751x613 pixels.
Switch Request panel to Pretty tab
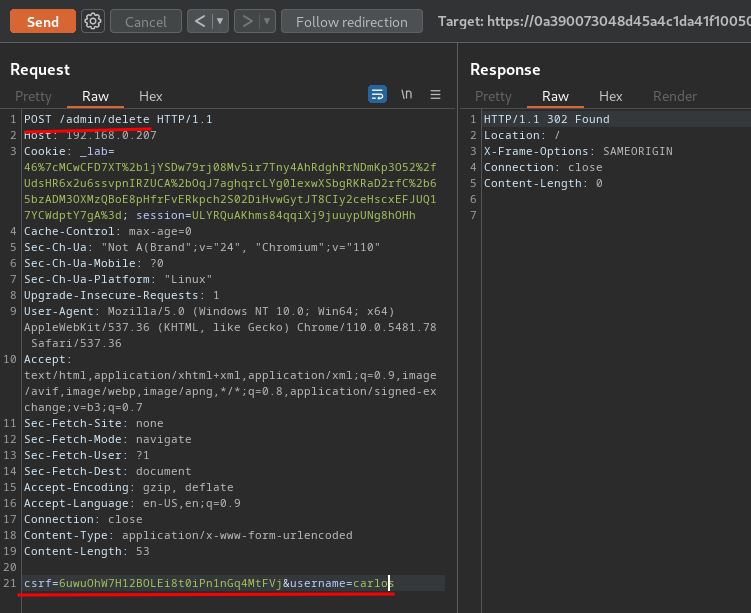tap(33, 96)
